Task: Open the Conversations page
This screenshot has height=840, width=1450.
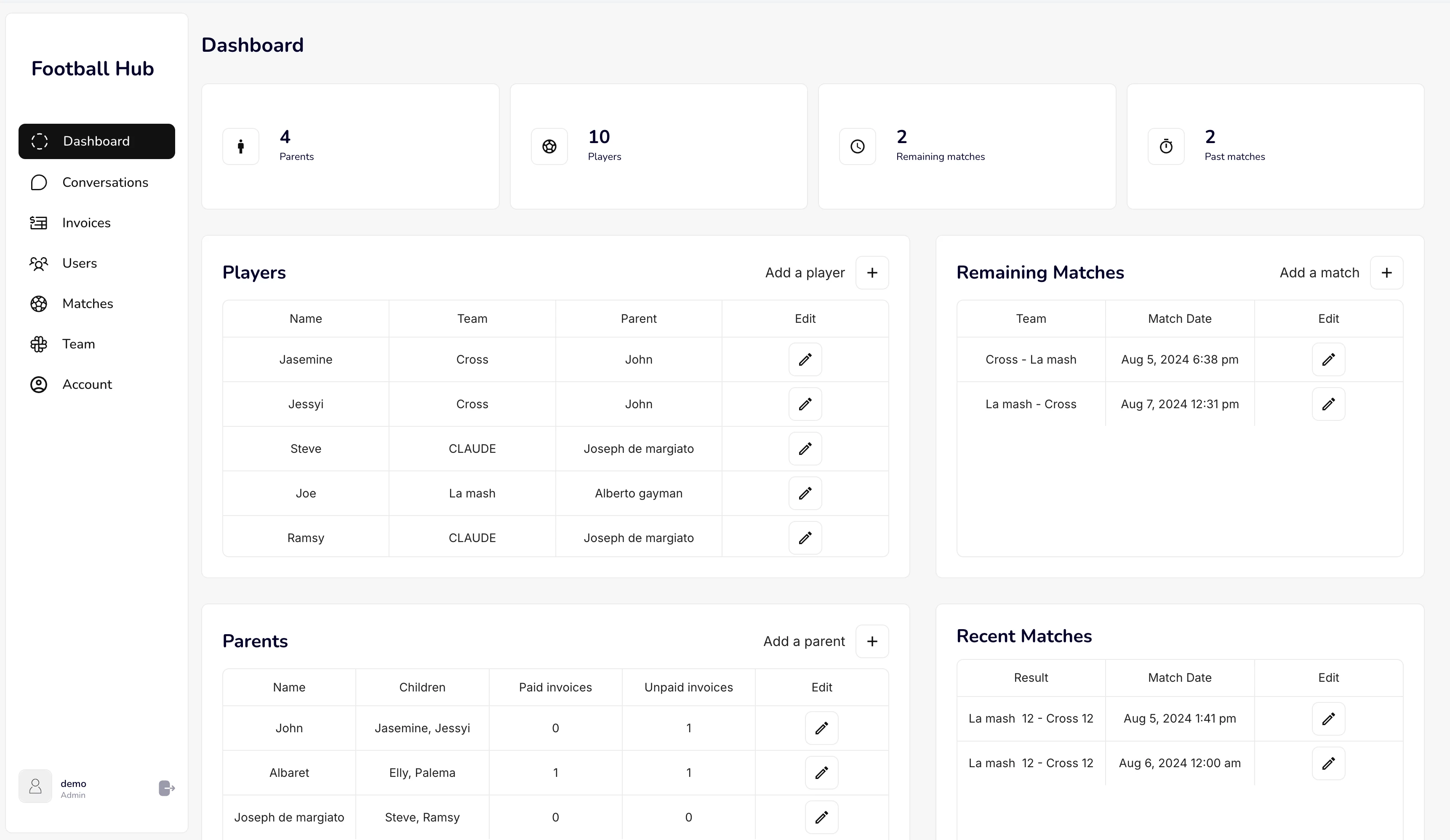Action: [105, 182]
